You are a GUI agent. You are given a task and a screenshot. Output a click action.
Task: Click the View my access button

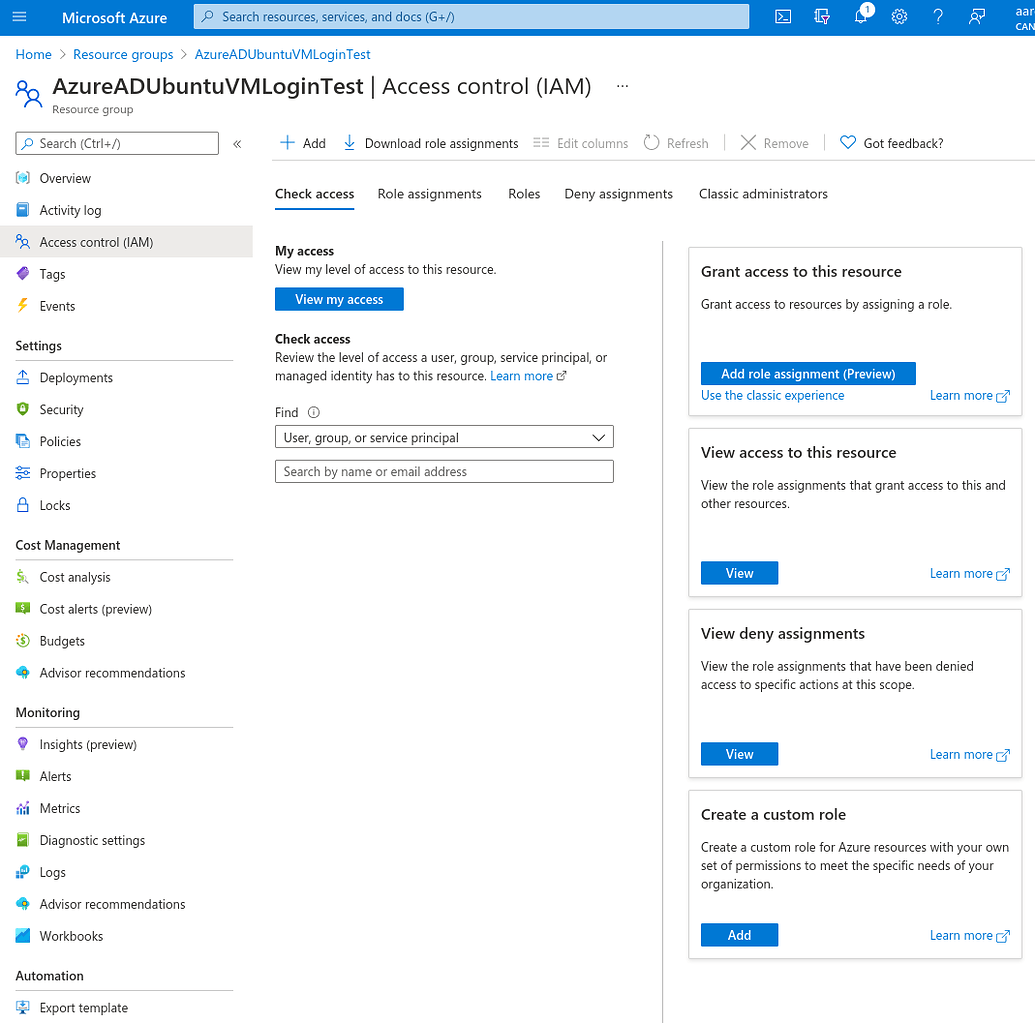pos(339,299)
